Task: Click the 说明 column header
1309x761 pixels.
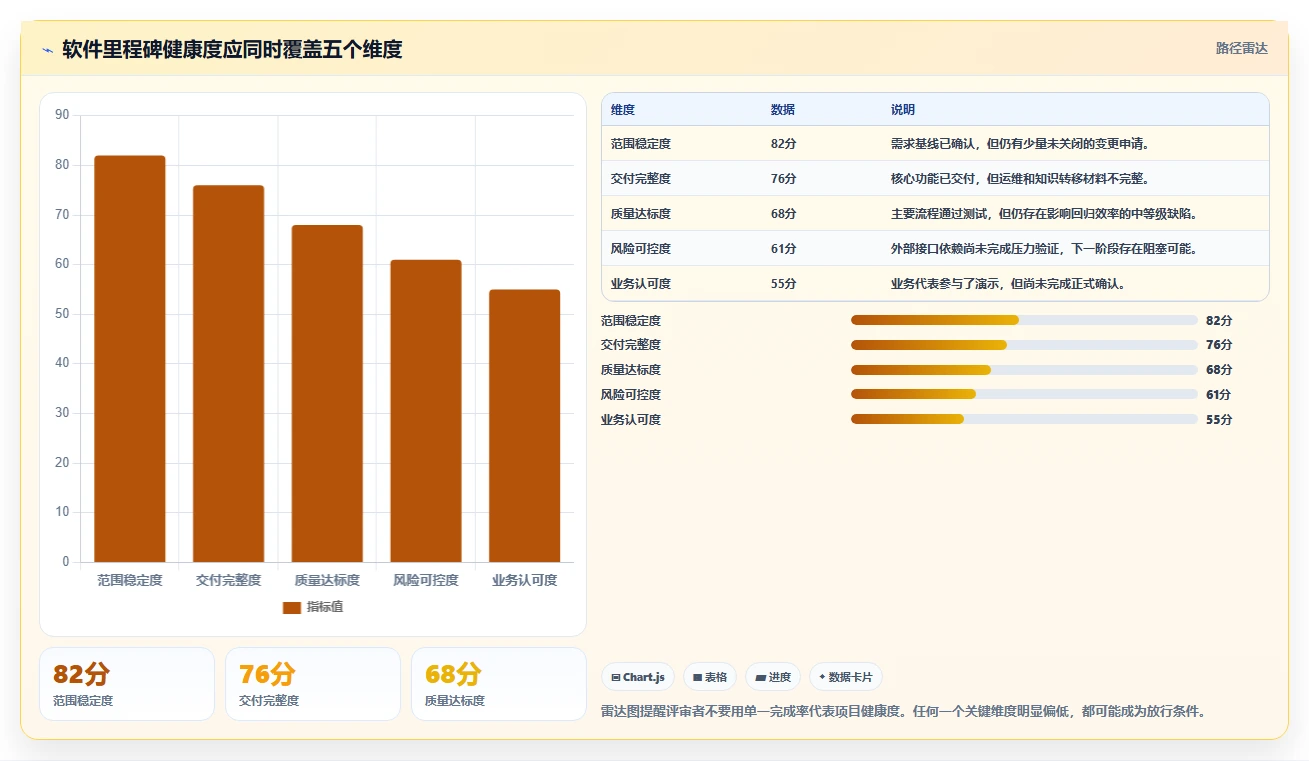Action: pyautogui.click(x=903, y=110)
